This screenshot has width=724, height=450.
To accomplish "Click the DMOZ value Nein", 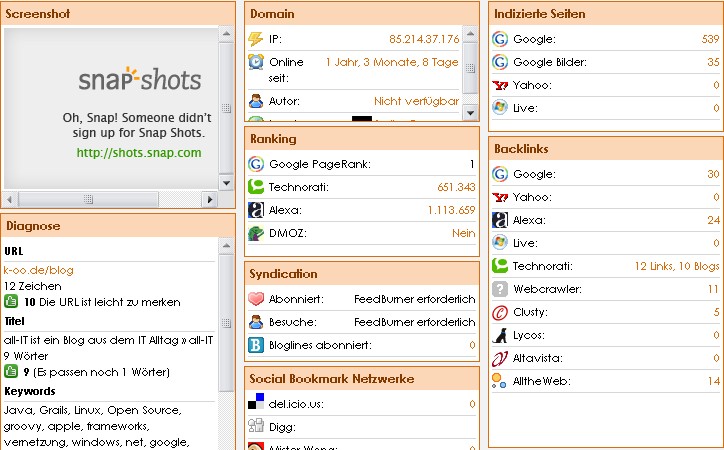I will point(464,233).
